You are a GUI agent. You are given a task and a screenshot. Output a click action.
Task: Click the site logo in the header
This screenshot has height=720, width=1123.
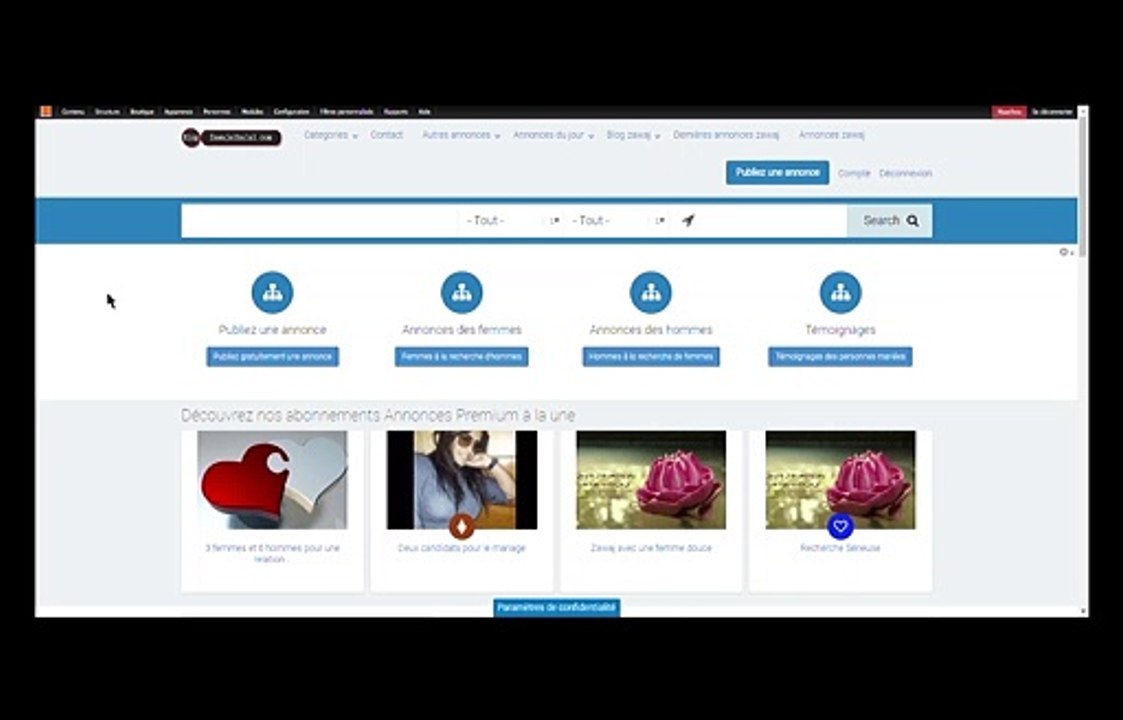tap(231, 138)
